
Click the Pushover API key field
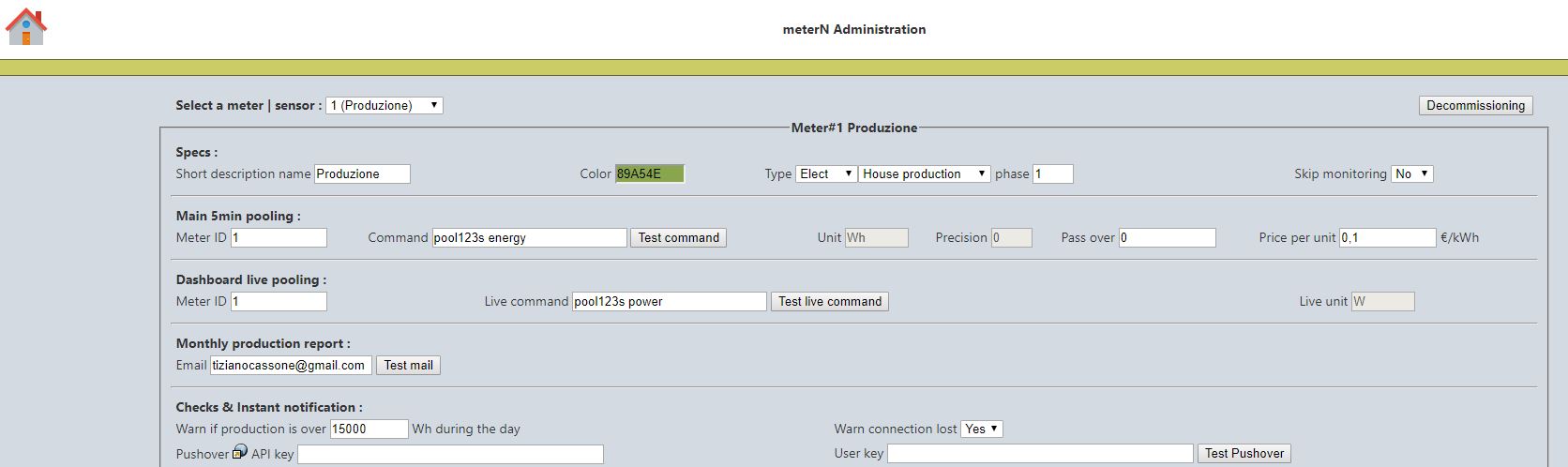point(451,454)
